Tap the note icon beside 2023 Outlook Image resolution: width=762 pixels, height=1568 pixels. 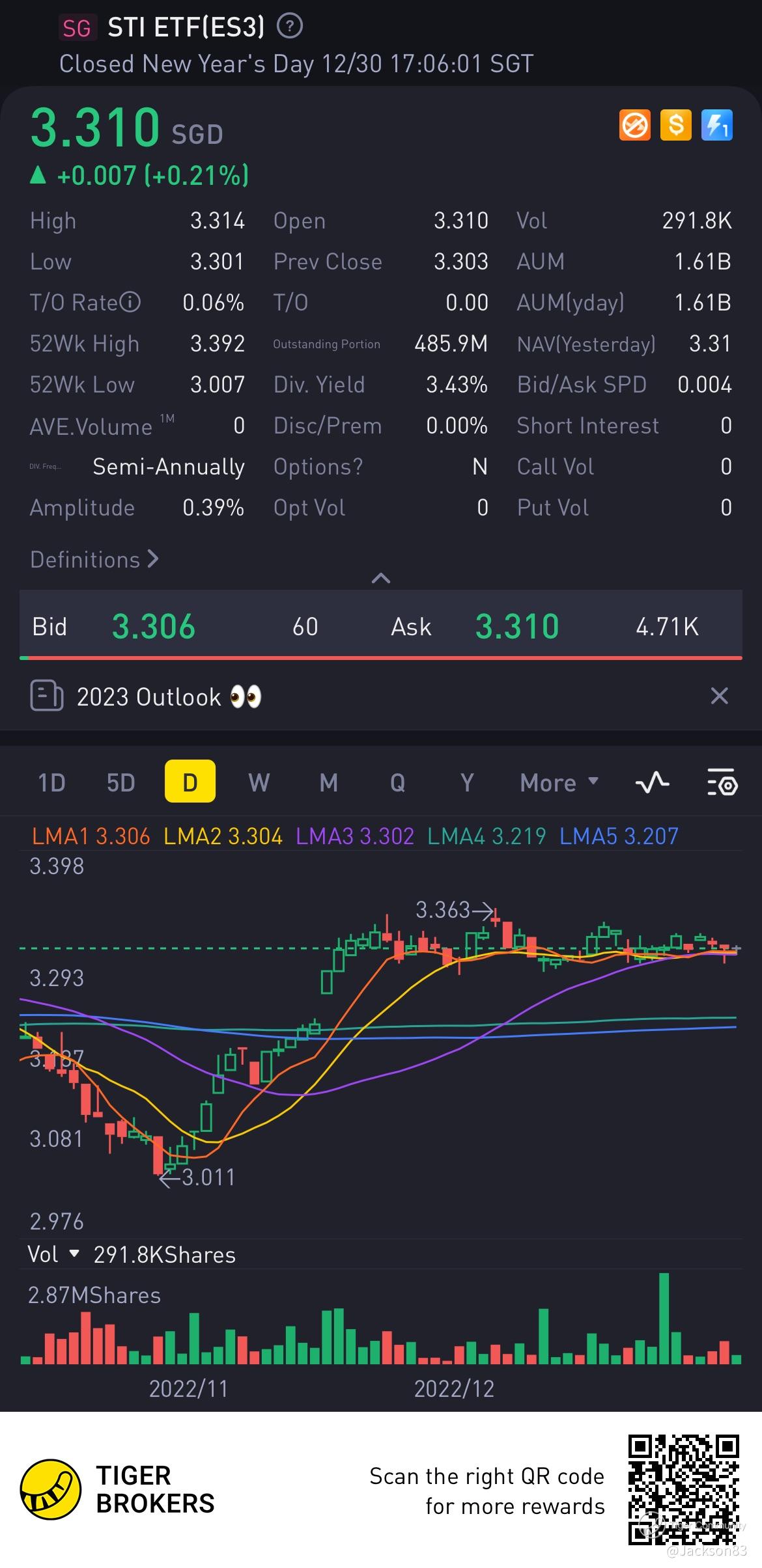pyautogui.click(x=47, y=696)
